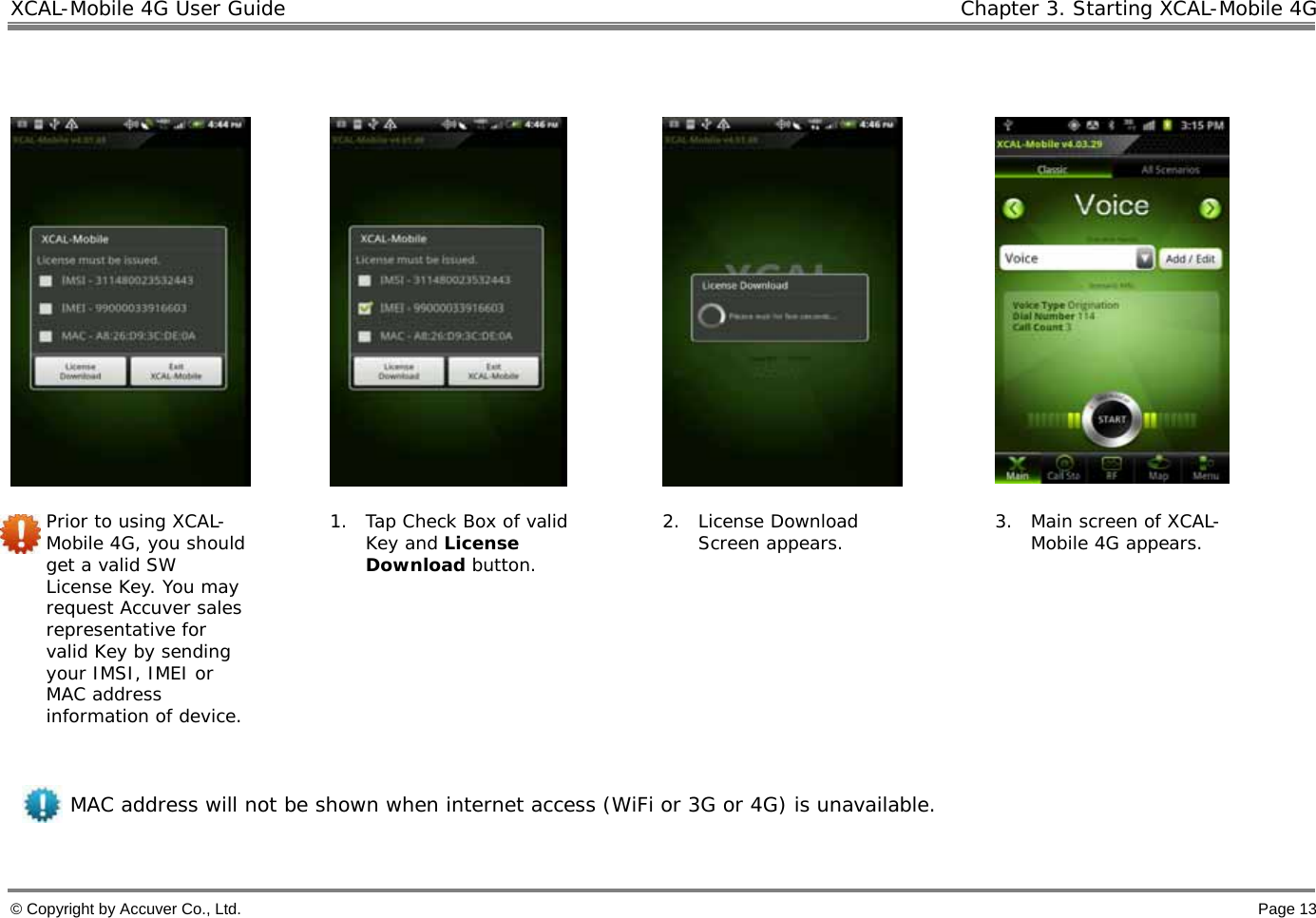The width and height of the screenshot is (1316, 918).
Task: Switch to the All Scenarios tab
Action: coord(1170,169)
